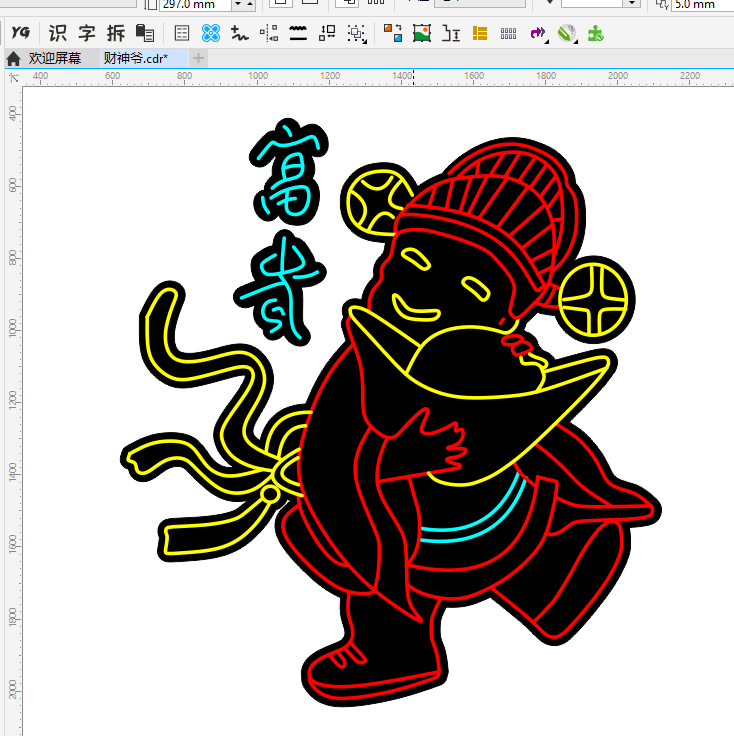The height and width of the screenshot is (736, 734).
Task: Click the 1200 mark on vertical ruler
Action: point(13,398)
